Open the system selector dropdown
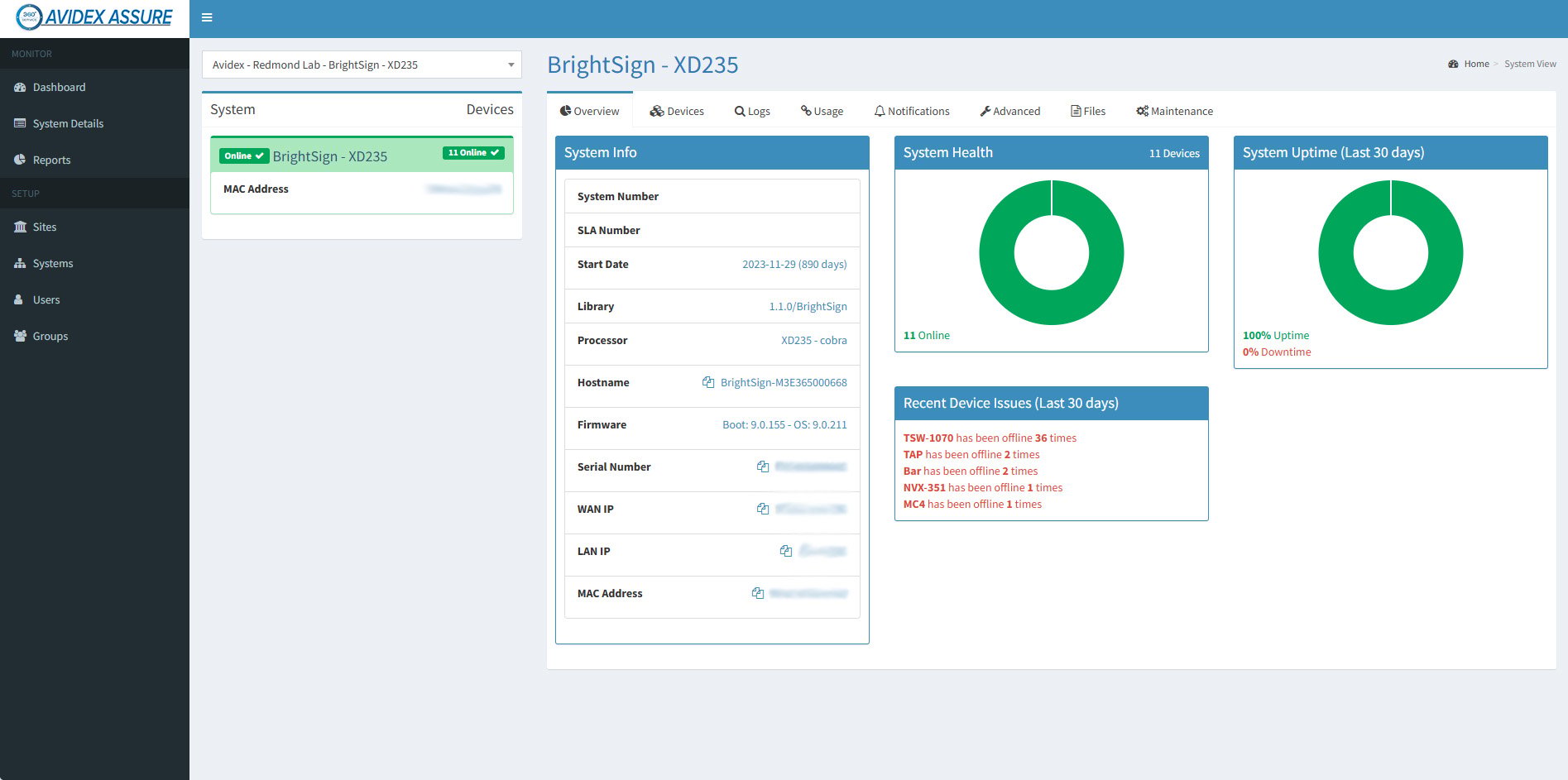This screenshot has width=1568, height=780. 362,65
